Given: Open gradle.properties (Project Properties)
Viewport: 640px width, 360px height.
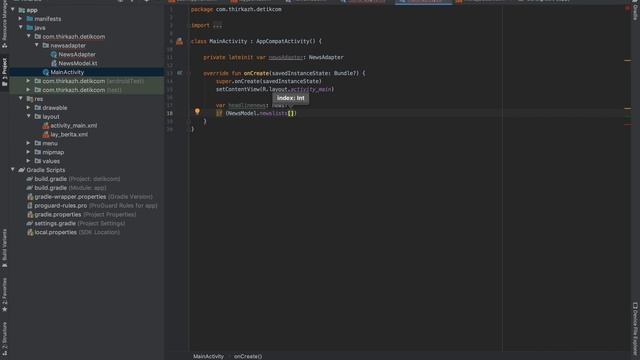Looking at the screenshot, I should [85, 215].
